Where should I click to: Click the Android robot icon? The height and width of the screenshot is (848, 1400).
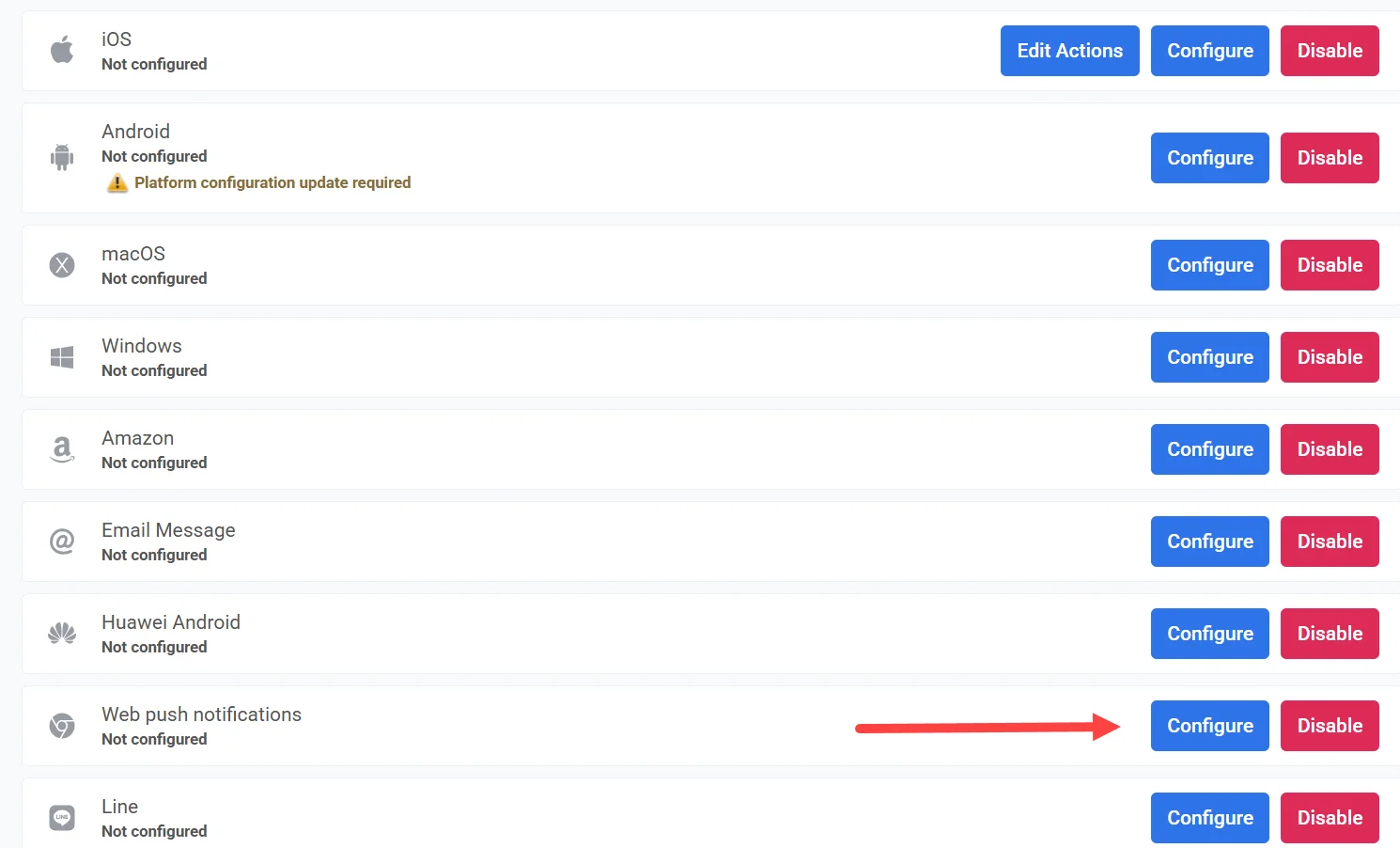pyautogui.click(x=61, y=157)
